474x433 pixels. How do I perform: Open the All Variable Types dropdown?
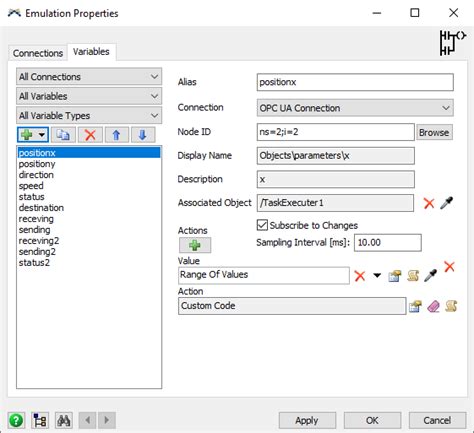pyautogui.click(x=89, y=116)
